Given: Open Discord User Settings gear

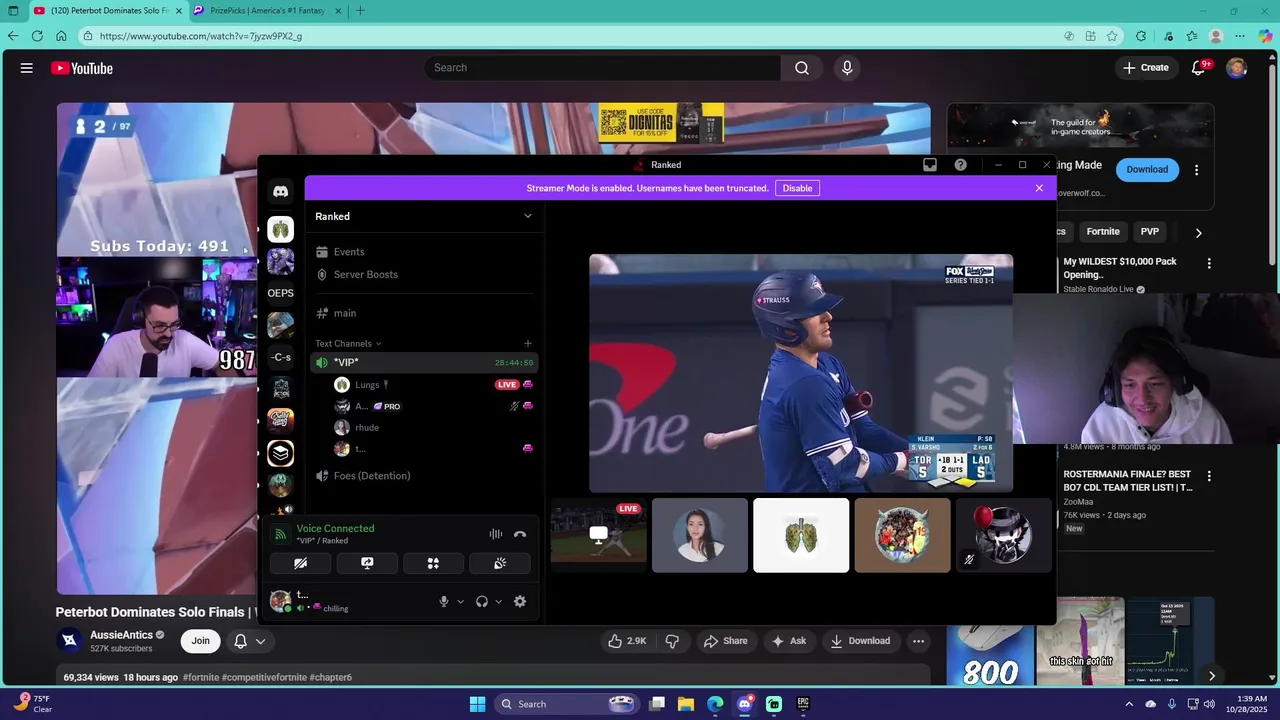Looking at the screenshot, I should 520,601.
